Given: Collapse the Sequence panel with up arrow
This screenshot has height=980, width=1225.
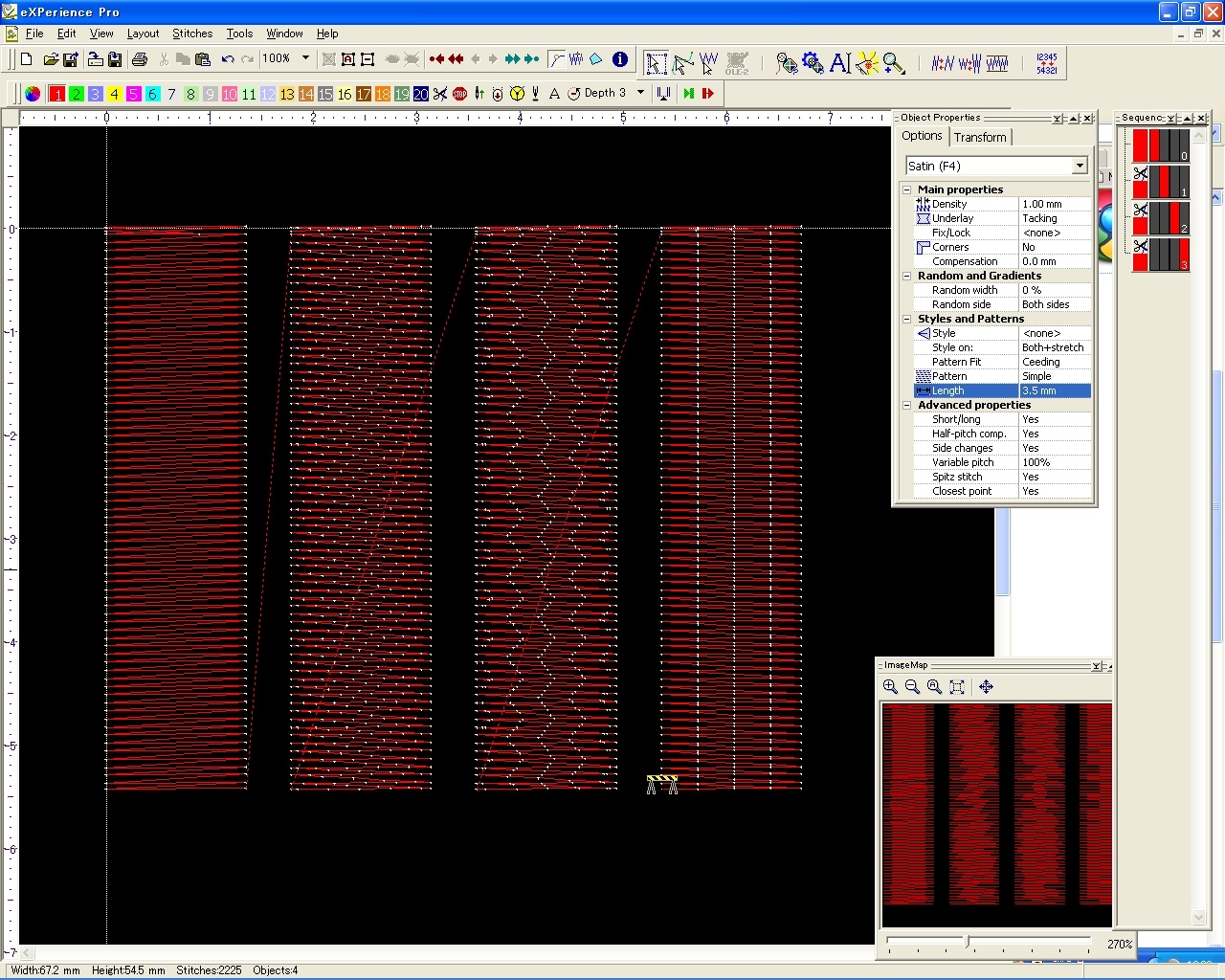Looking at the screenshot, I should (x=1187, y=118).
